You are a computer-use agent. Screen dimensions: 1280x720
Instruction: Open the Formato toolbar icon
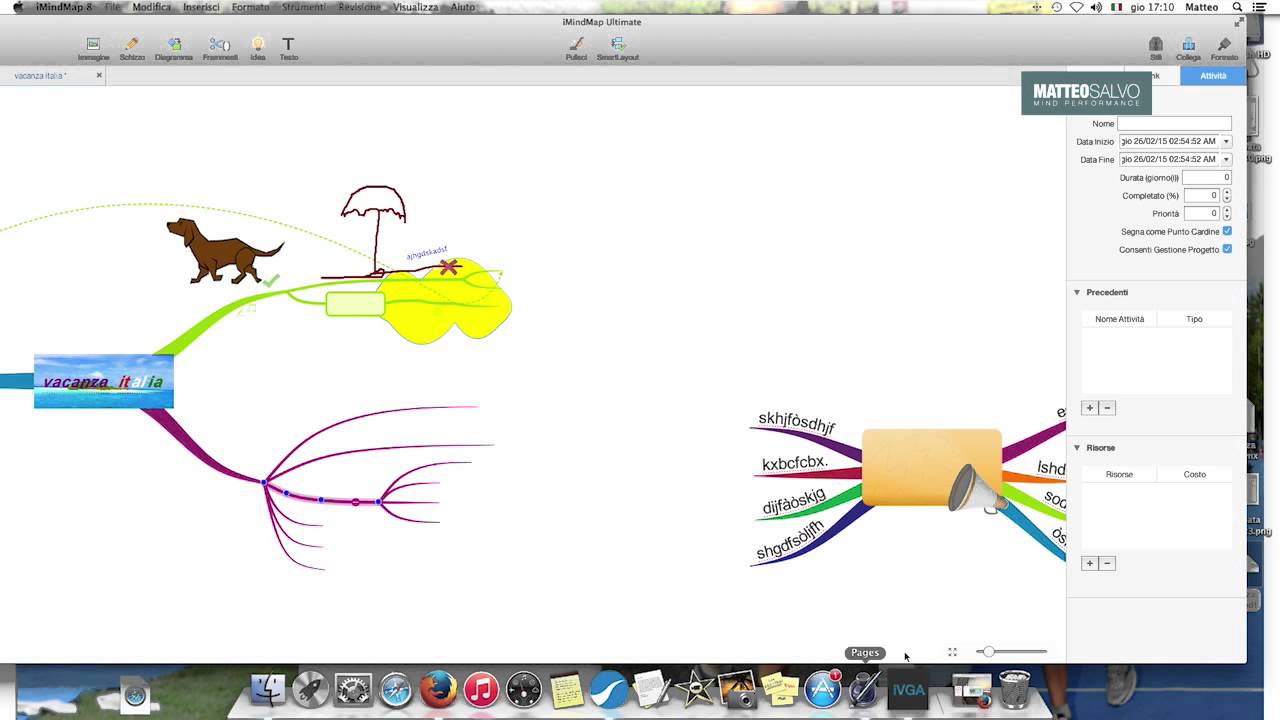point(1224,49)
